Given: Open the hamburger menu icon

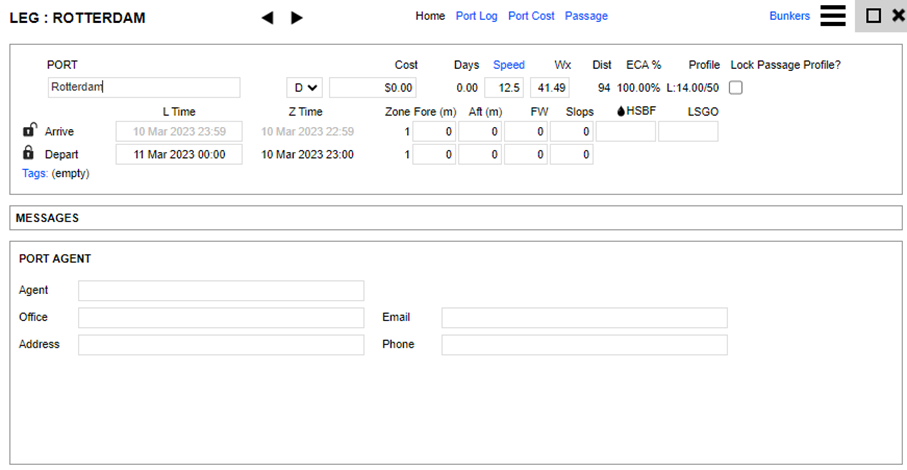Looking at the screenshot, I should pos(832,16).
